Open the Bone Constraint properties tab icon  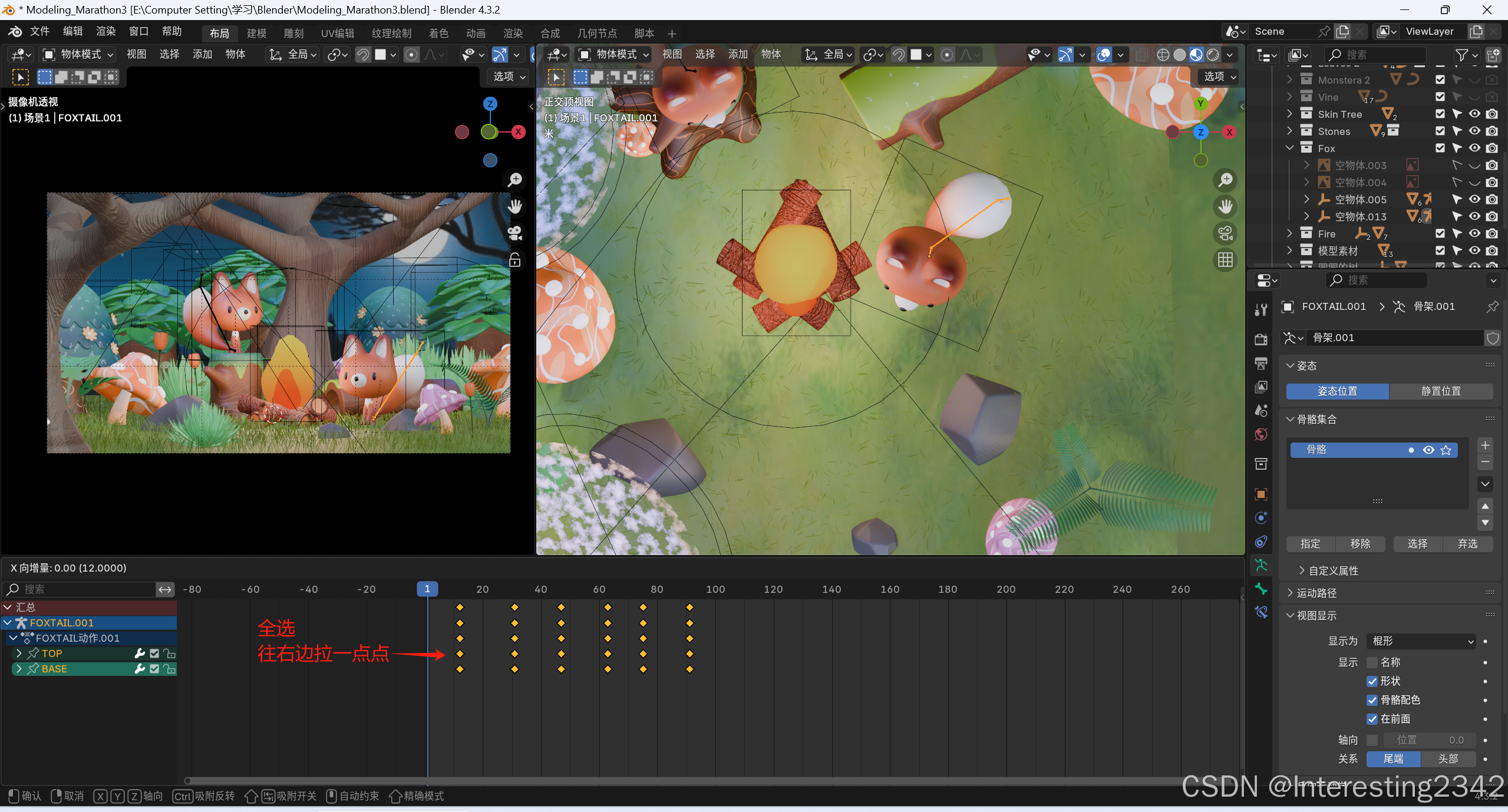[1261, 612]
